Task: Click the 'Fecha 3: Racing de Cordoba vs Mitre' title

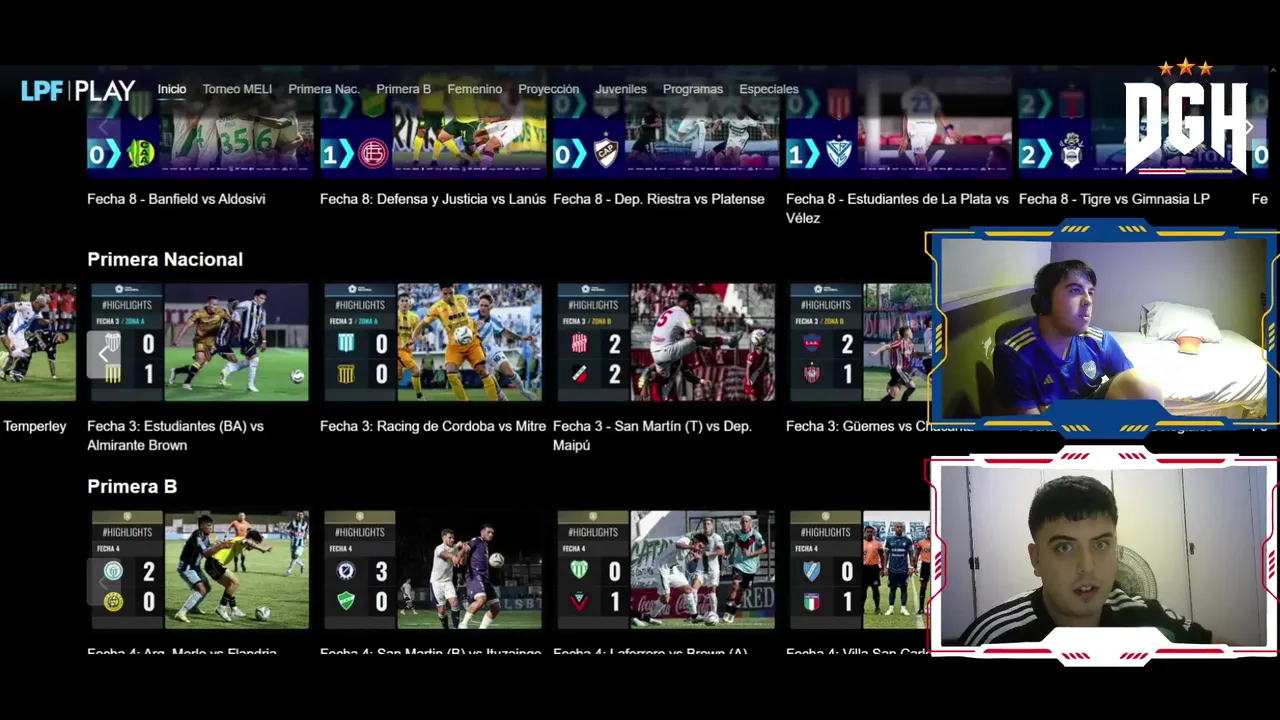Action: point(433,426)
